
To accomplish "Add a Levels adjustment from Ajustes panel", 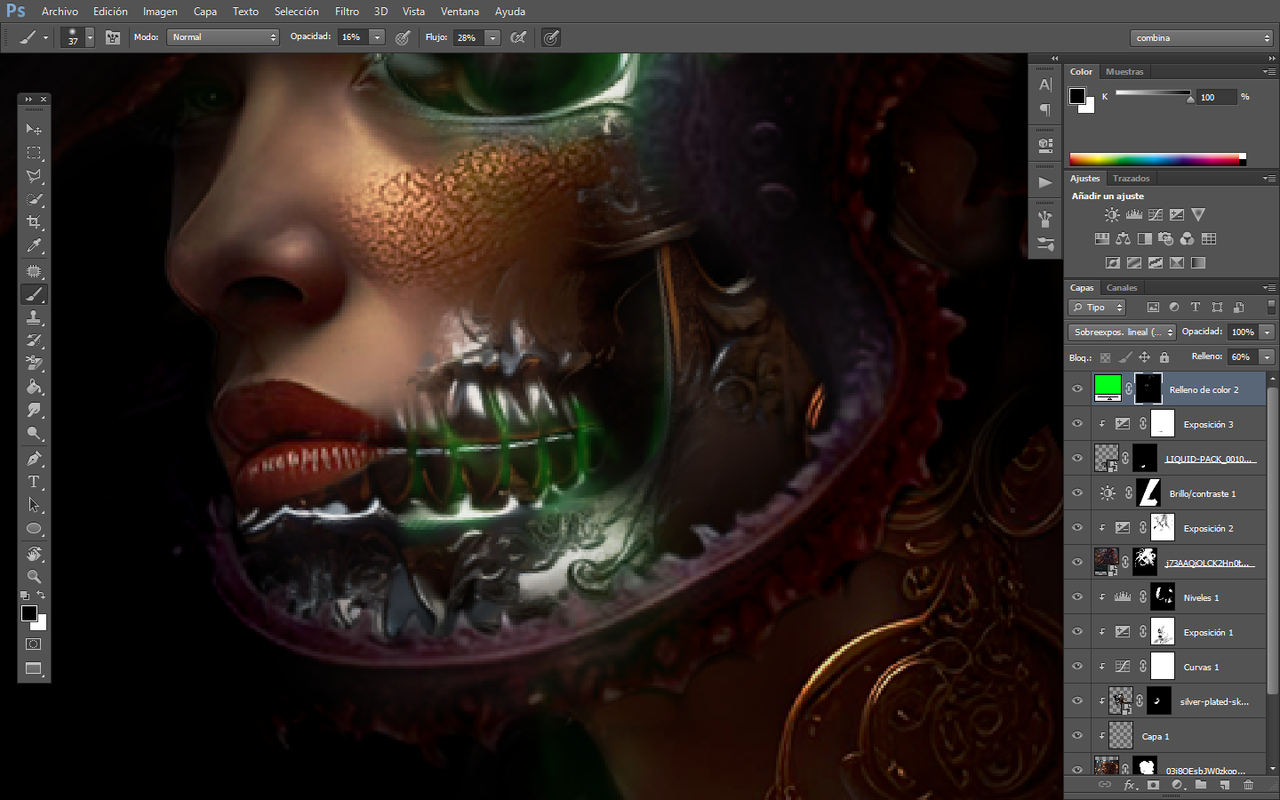I will coord(1134,214).
